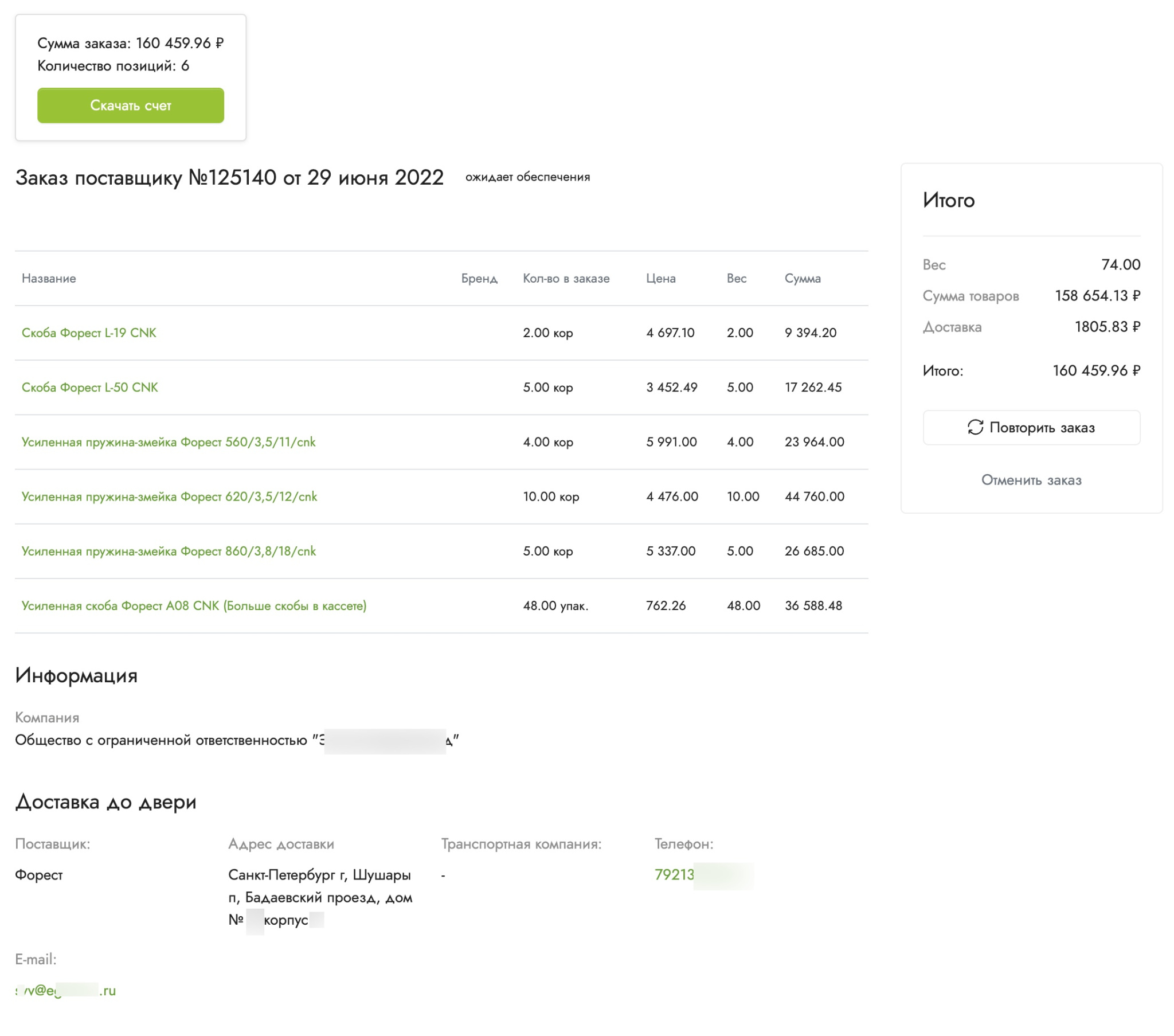Click the Название column header
This screenshot has height=1036, width=1174.
(x=49, y=279)
